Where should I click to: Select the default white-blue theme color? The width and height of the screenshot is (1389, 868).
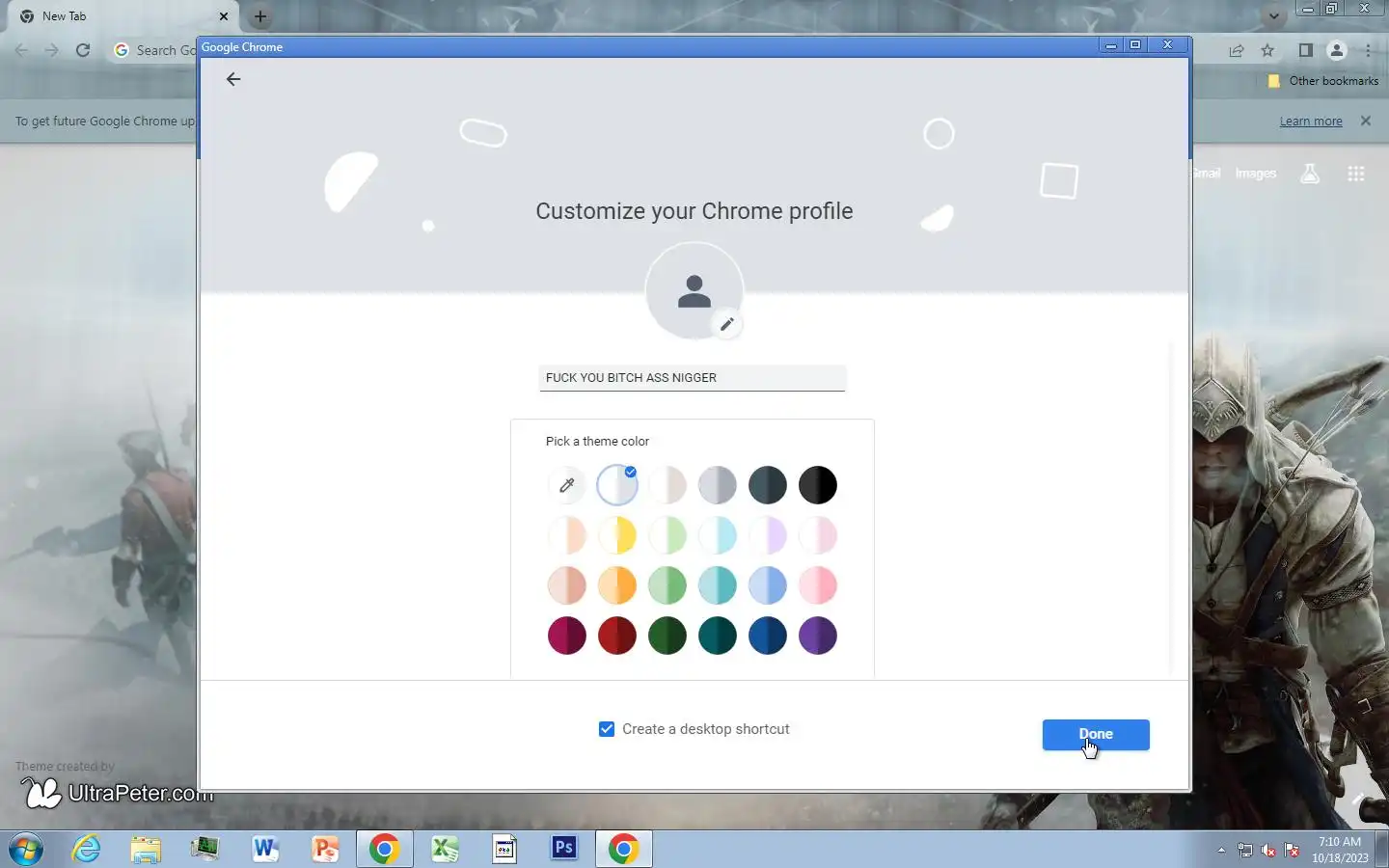click(x=617, y=485)
